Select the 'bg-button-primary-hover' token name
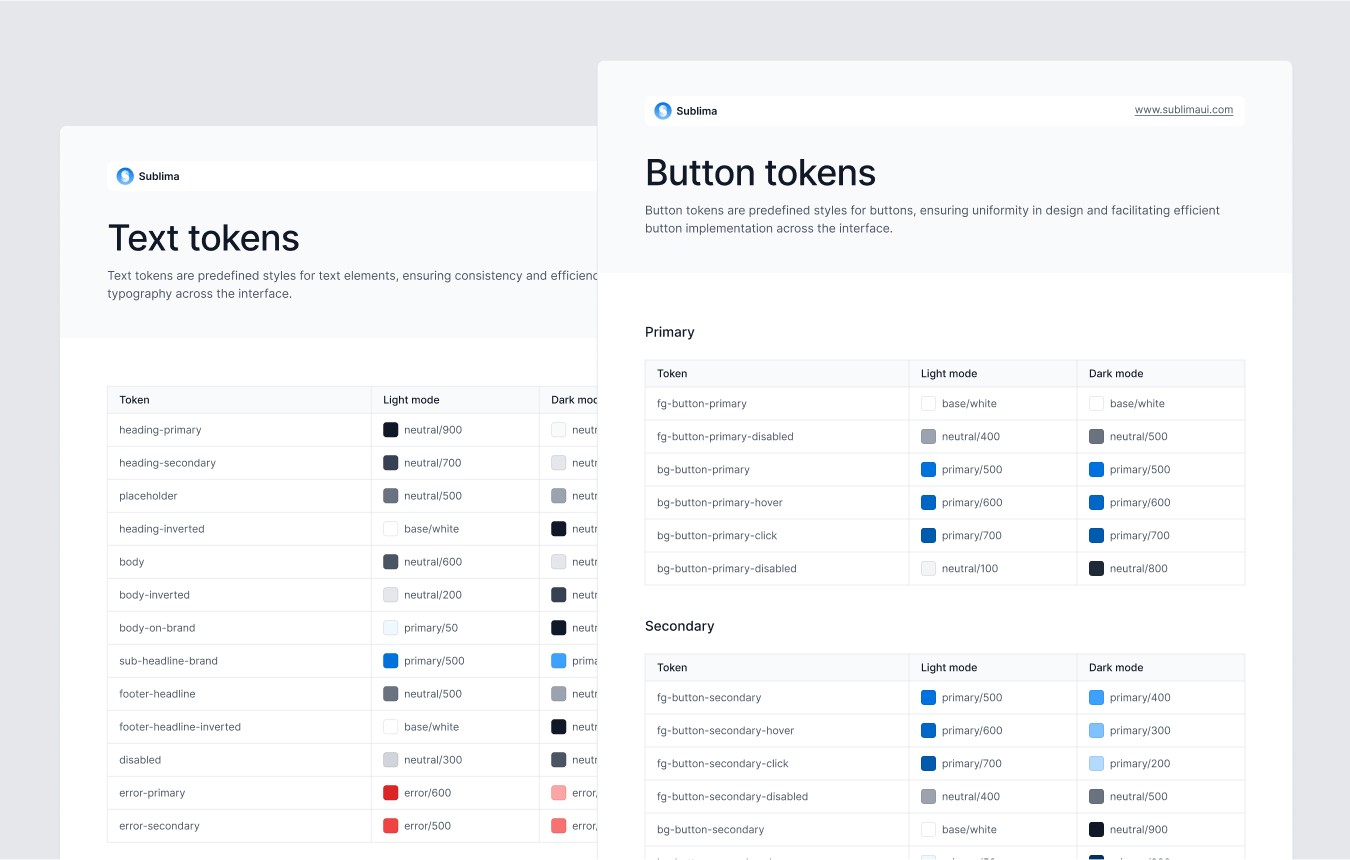The width and height of the screenshot is (1350, 860). [x=720, y=503]
